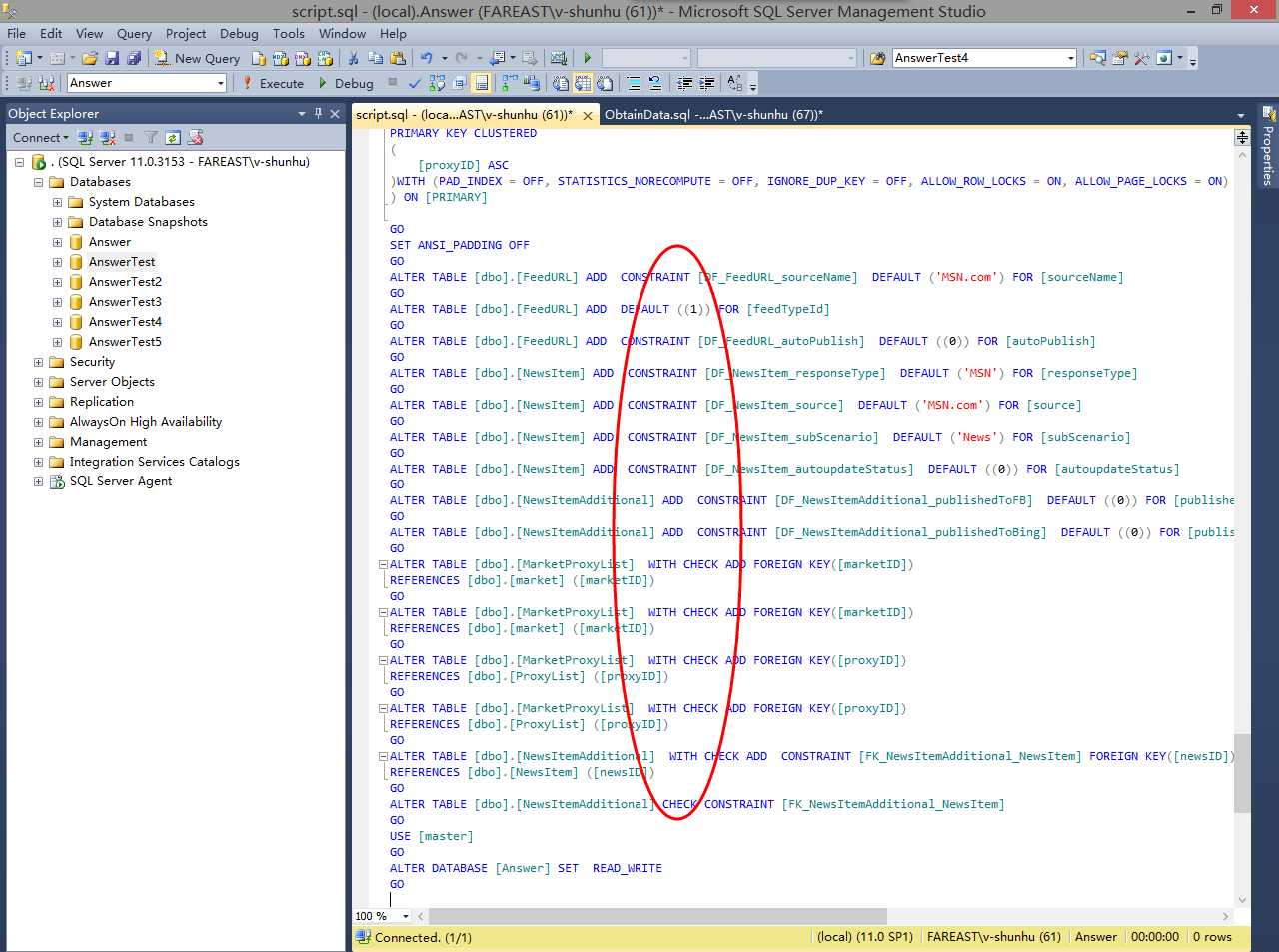Click the Paste icon
Screen dimensions: 1279x952
click(398, 58)
